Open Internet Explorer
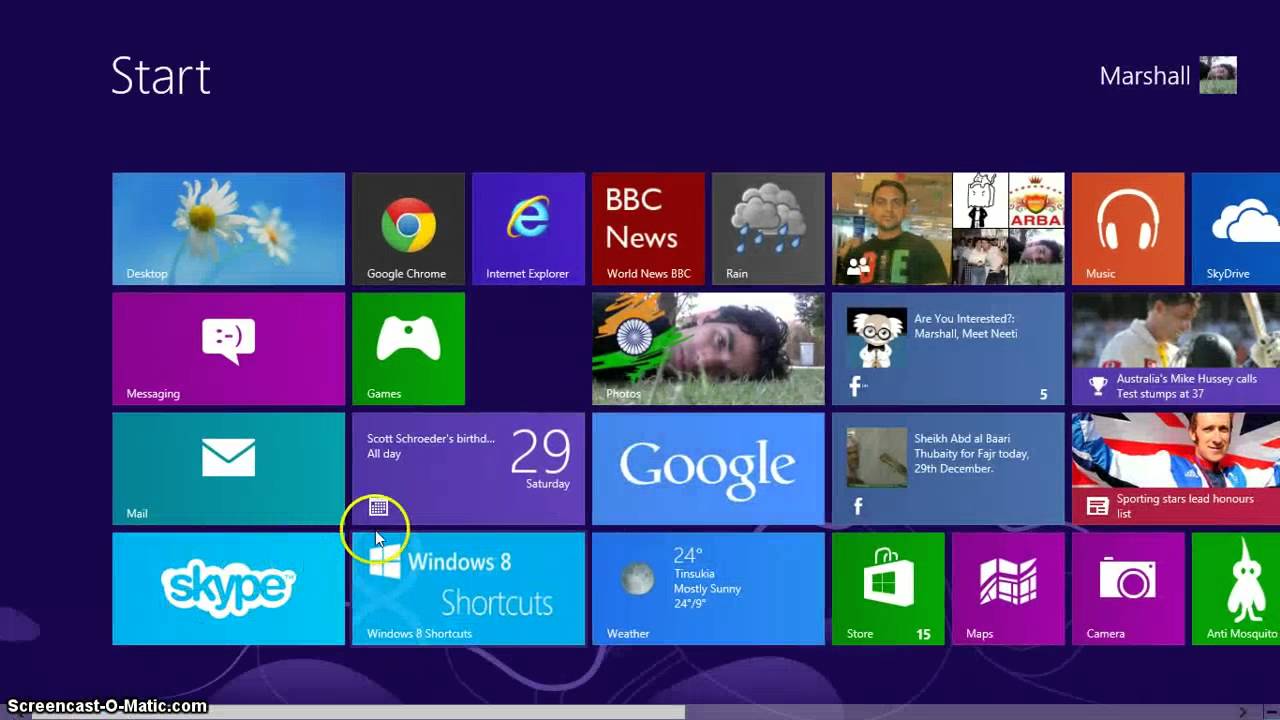Image resolution: width=1280 pixels, height=720 pixels. pos(528,228)
